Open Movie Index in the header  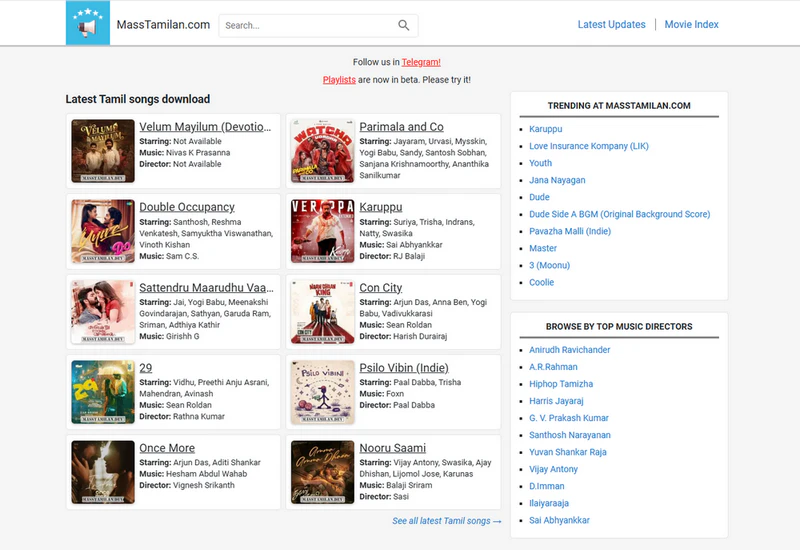pos(691,24)
